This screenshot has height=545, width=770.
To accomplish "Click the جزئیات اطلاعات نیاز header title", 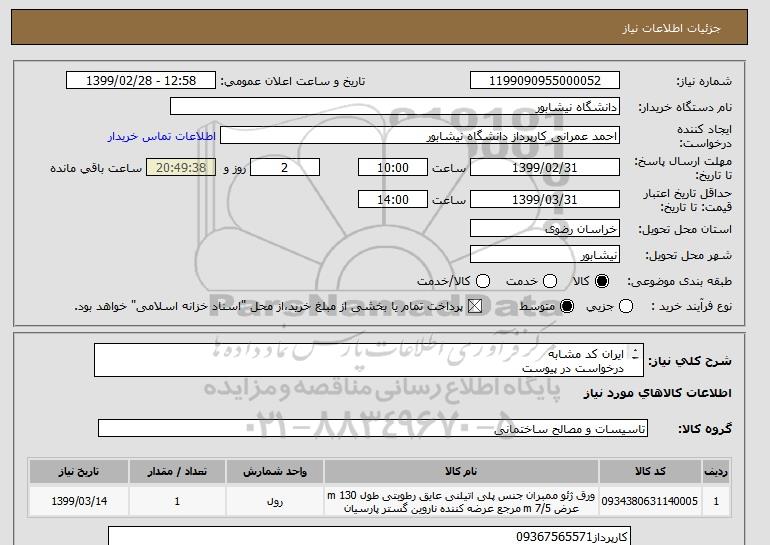I will click(671, 28).
